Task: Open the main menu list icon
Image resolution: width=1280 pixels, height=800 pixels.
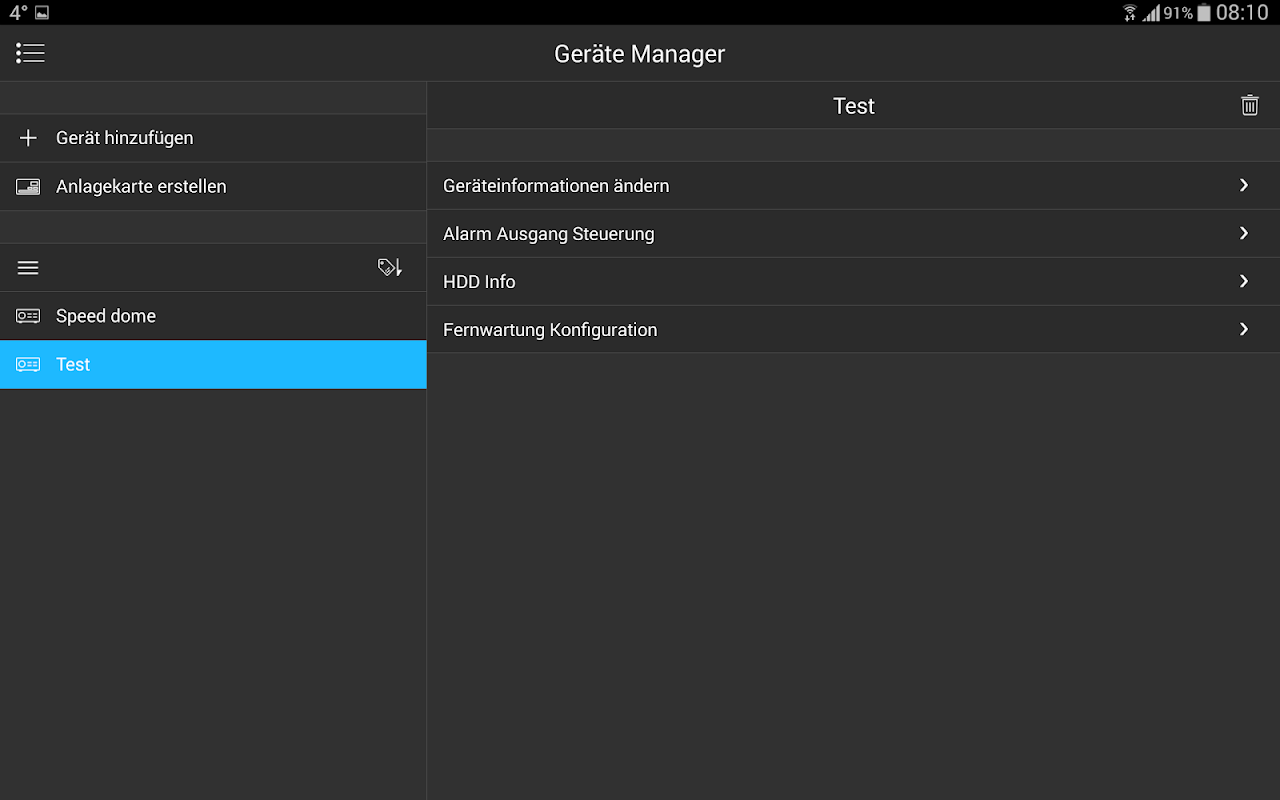Action: [30, 53]
